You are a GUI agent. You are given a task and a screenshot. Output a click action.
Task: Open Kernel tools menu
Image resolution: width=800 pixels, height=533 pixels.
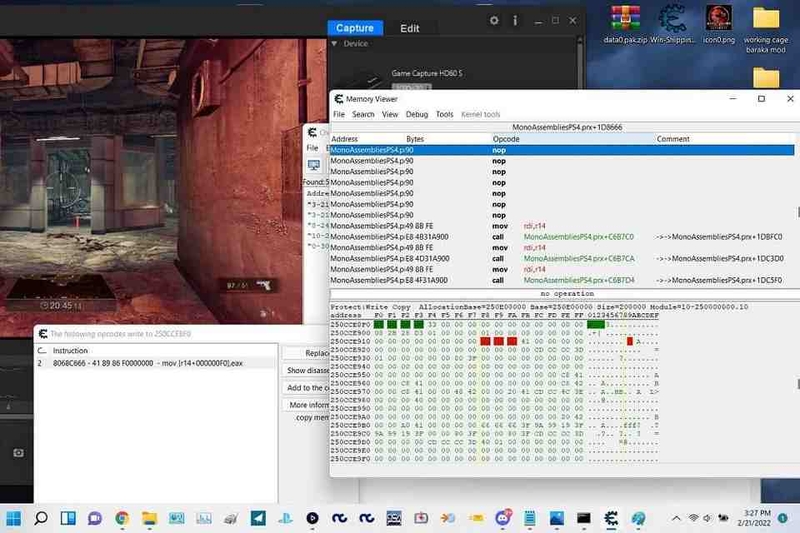click(481, 114)
